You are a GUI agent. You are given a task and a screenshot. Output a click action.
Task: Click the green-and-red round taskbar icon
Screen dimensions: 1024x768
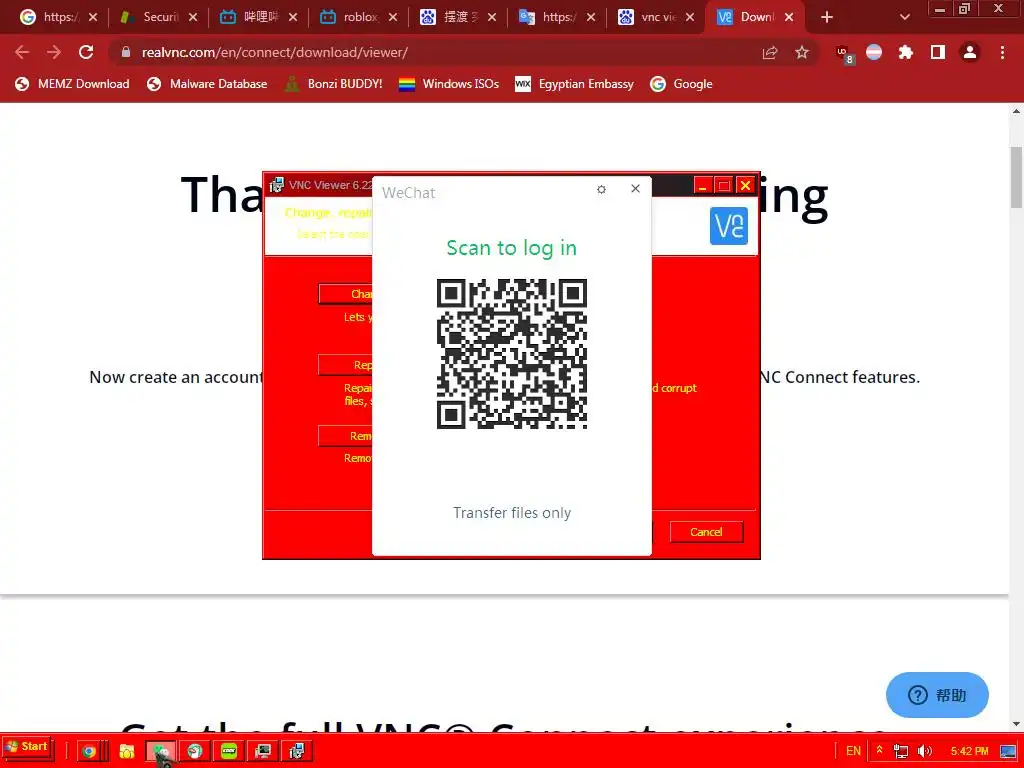[195, 751]
